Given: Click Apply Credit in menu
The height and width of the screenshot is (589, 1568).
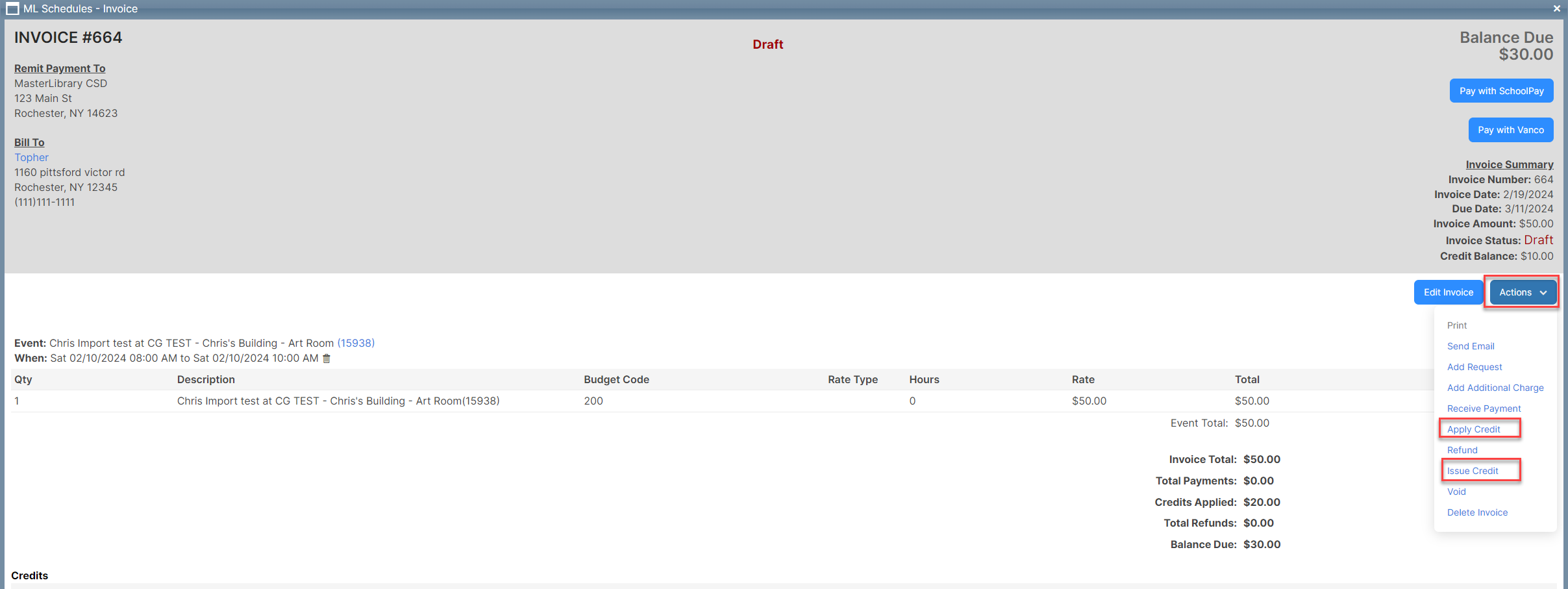Looking at the screenshot, I should point(1473,429).
